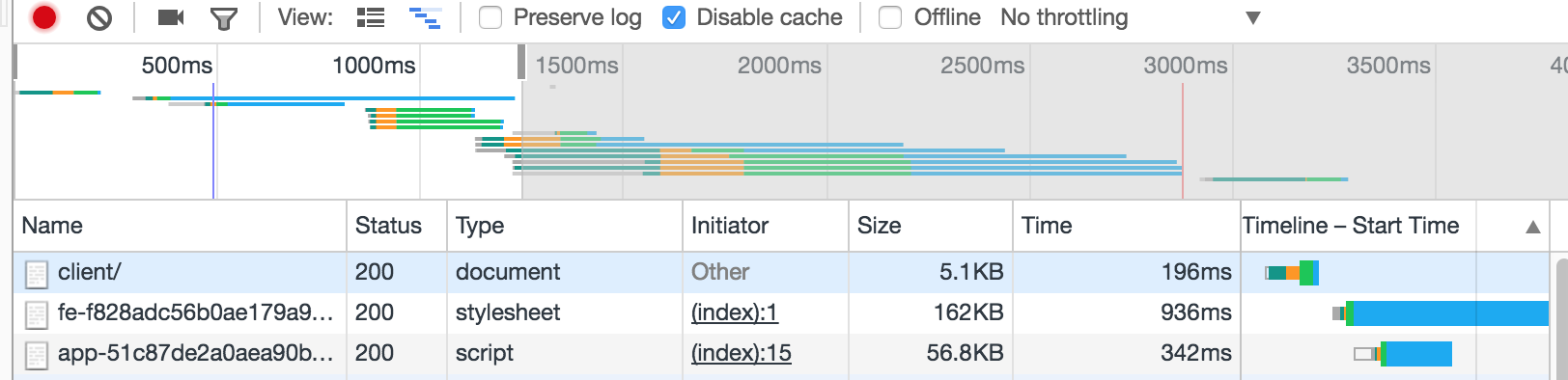
Task: Click the script 342ms waterfall bar
Action: tap(1403, 354)
